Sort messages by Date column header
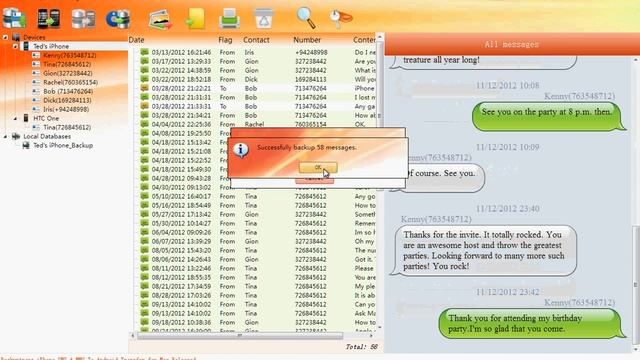 pyautogui.click(x=136, y=40)
